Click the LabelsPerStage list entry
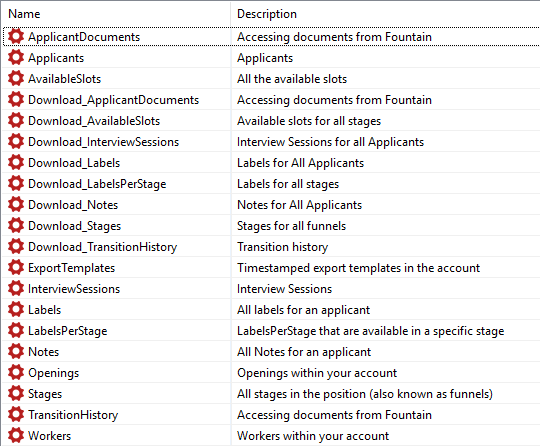540x446 pixels. (68, 331)
